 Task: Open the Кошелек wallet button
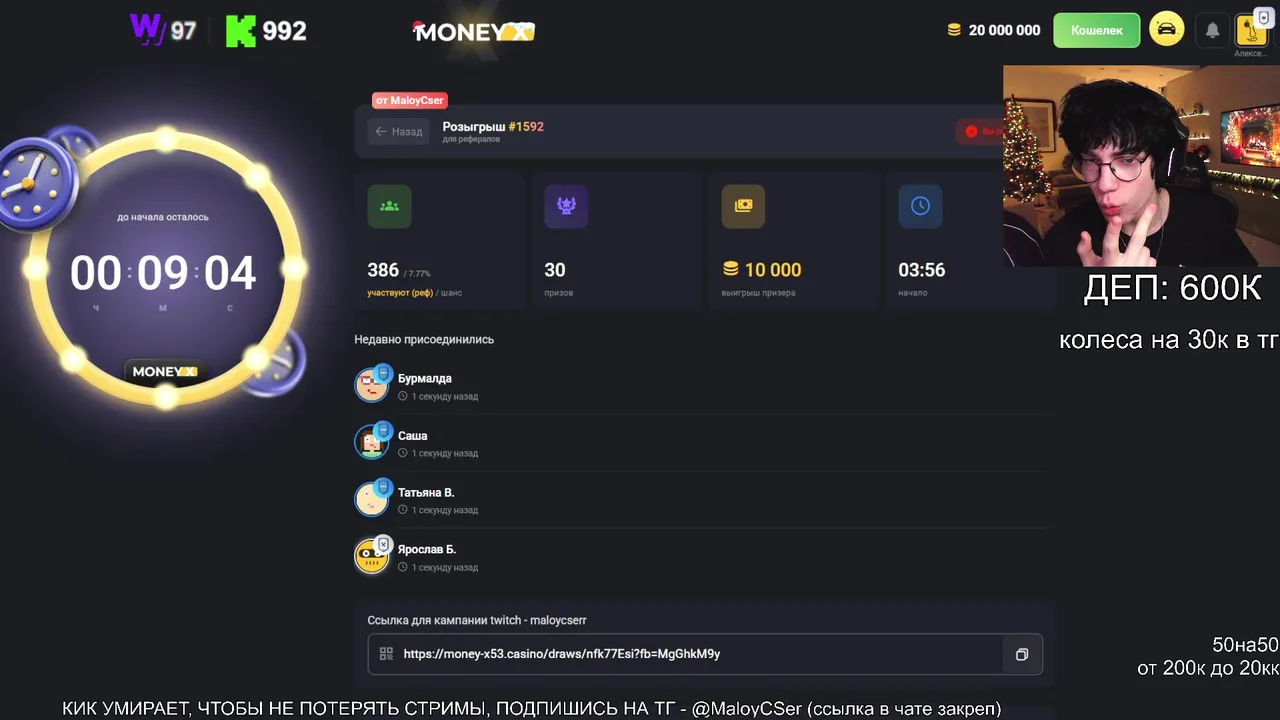coord(1097,30)
